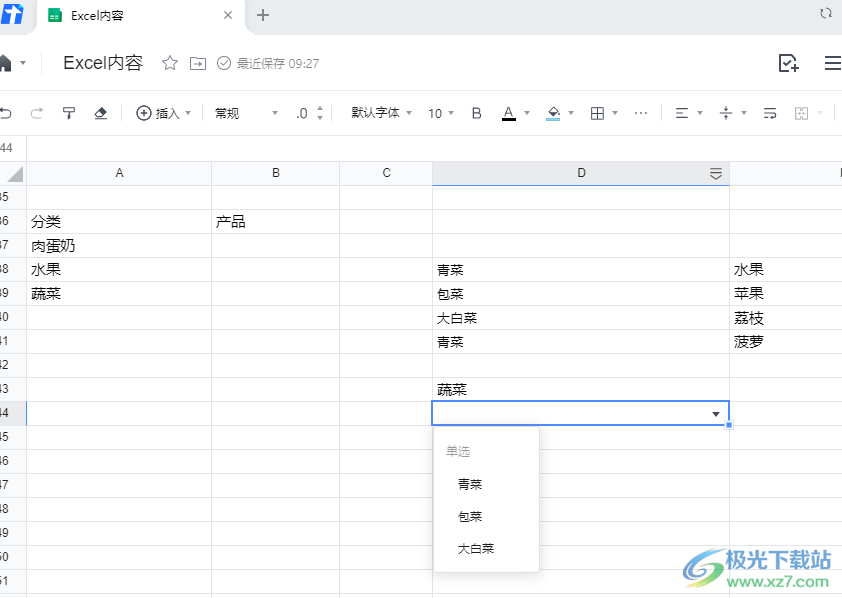Apply the font color A button
The image size is (842, 598).
[509, 113]
